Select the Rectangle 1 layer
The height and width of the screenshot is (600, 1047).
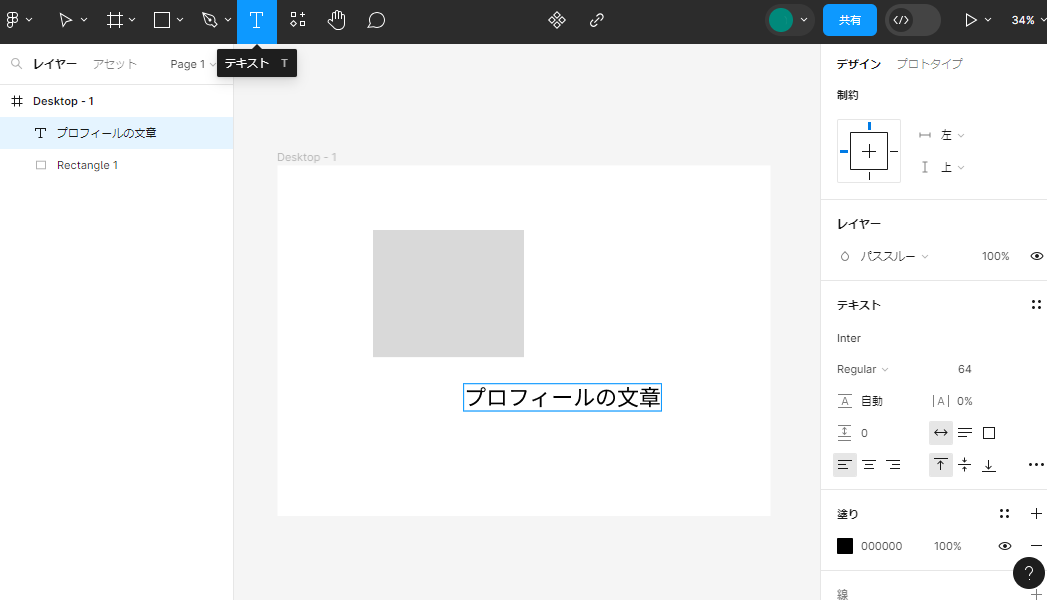coord(87,165)
